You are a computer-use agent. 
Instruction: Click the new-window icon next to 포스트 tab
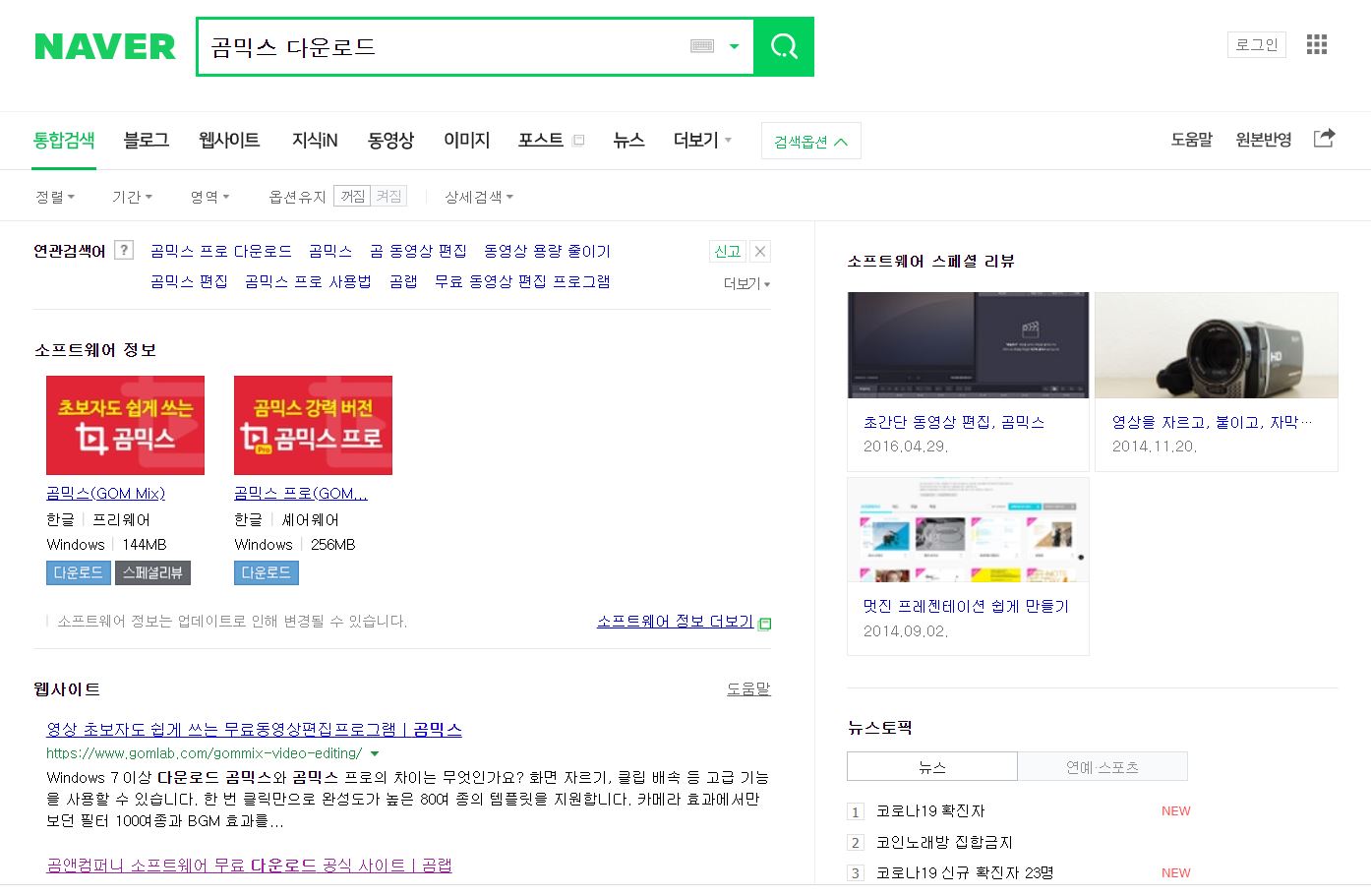pyautogui.click(x=578, y=141)
